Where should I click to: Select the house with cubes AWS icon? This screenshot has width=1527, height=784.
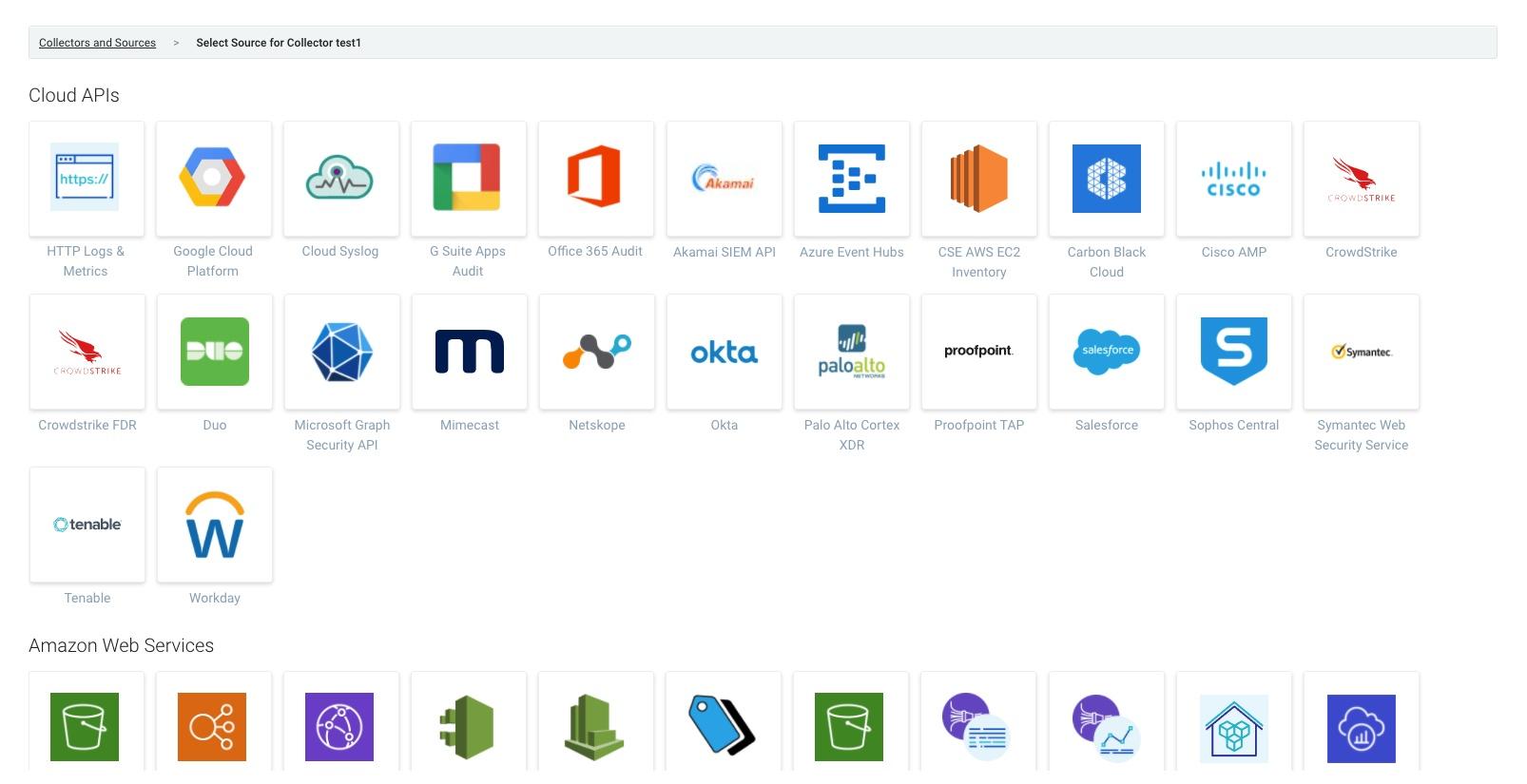1234,728
